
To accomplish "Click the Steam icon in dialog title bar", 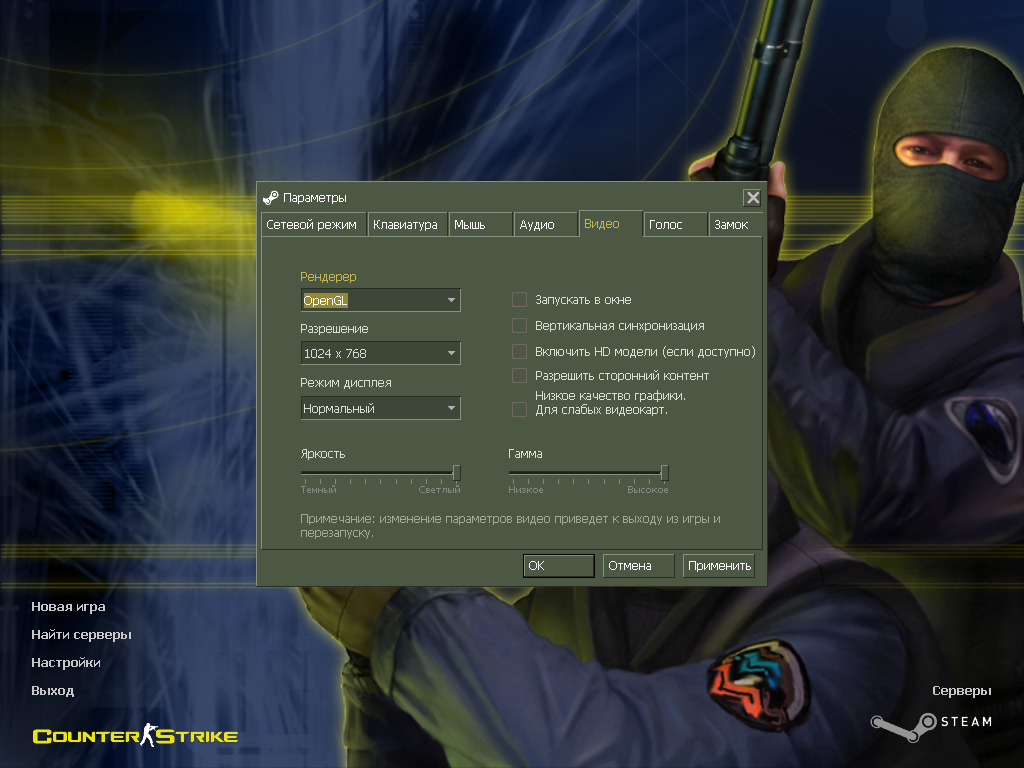I will 270,197.
